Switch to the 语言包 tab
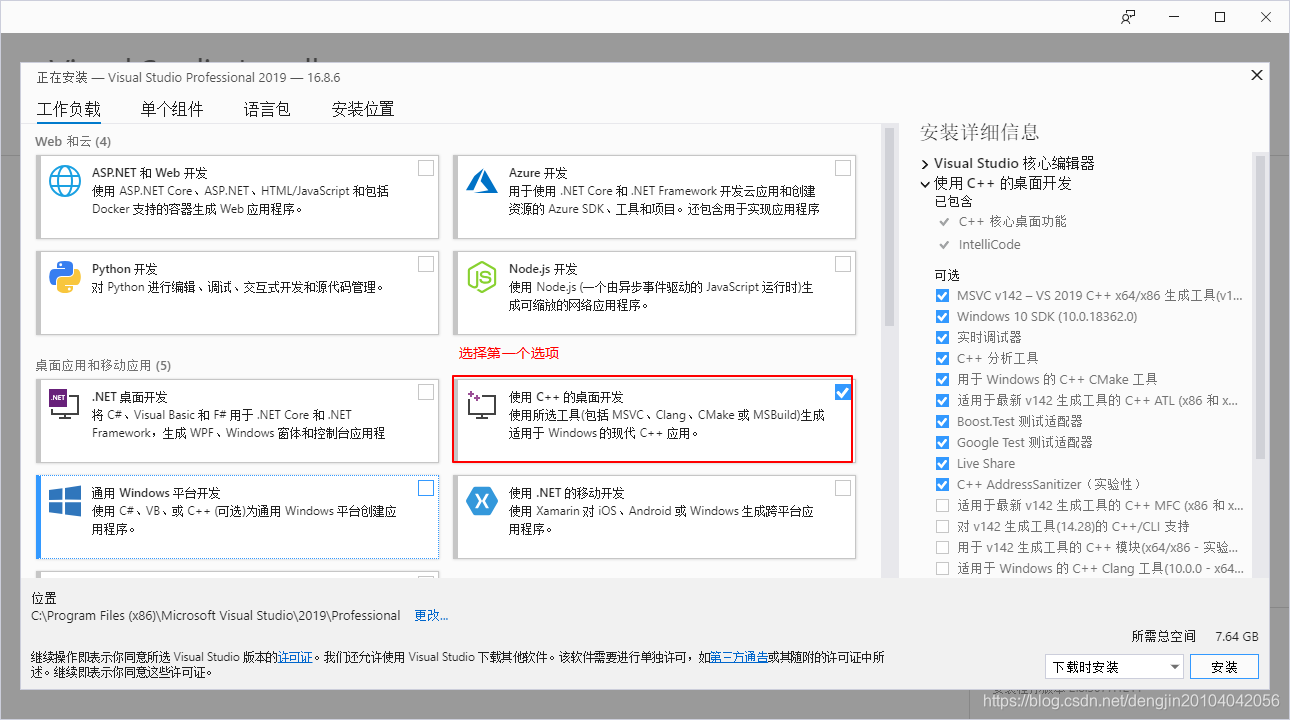 (x=267, y=109)
